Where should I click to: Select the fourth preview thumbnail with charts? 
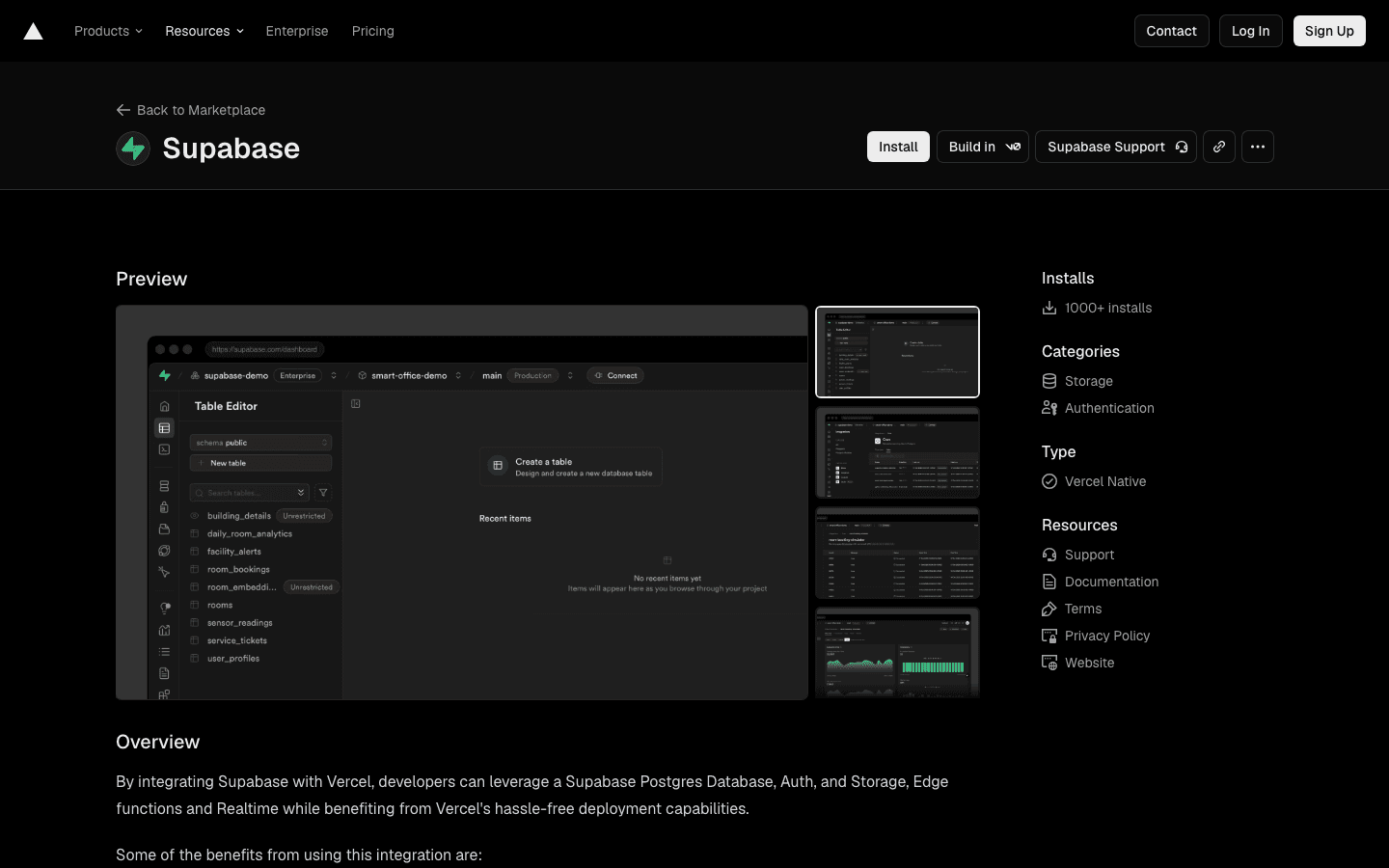click(x=898, y=653)
